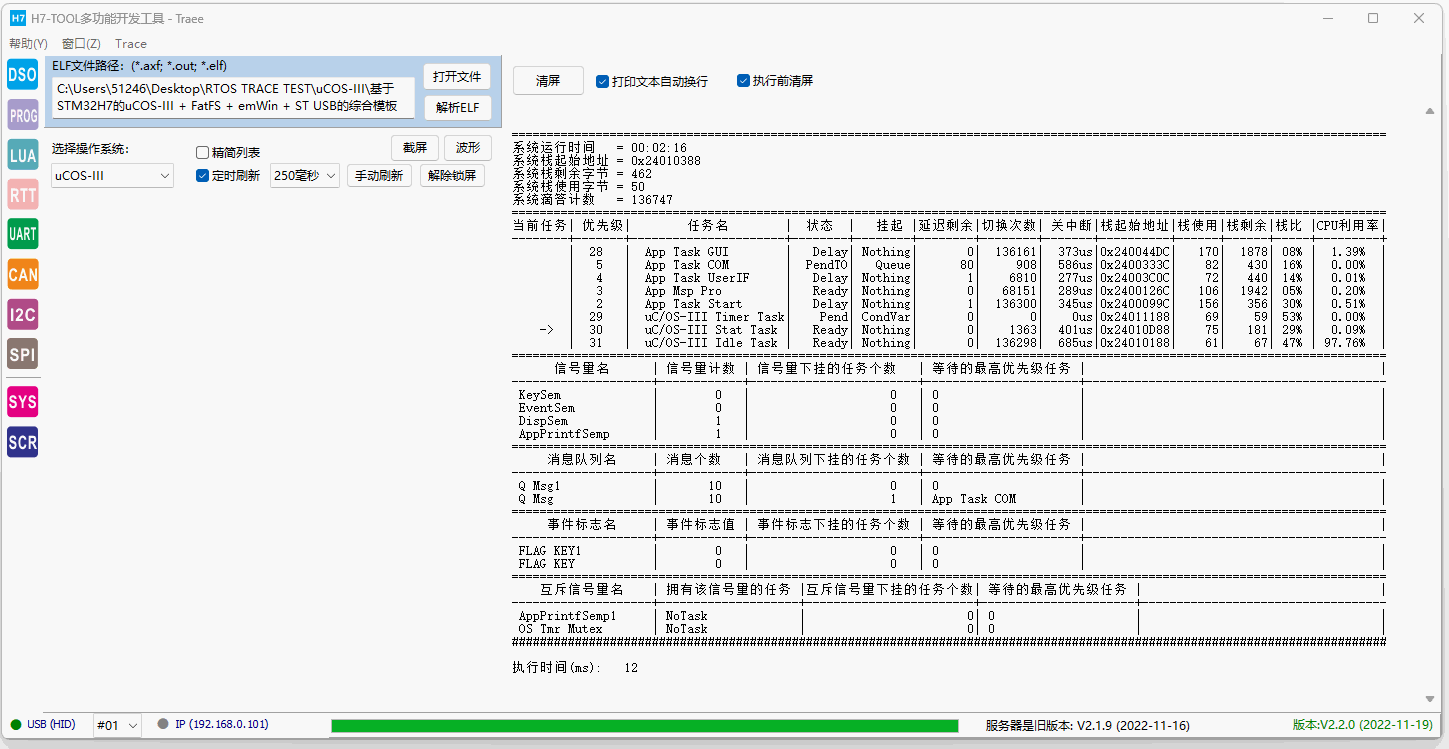1449x749 pixels.
Task: Click the gray IP status indicator
Action: (163, 724)
